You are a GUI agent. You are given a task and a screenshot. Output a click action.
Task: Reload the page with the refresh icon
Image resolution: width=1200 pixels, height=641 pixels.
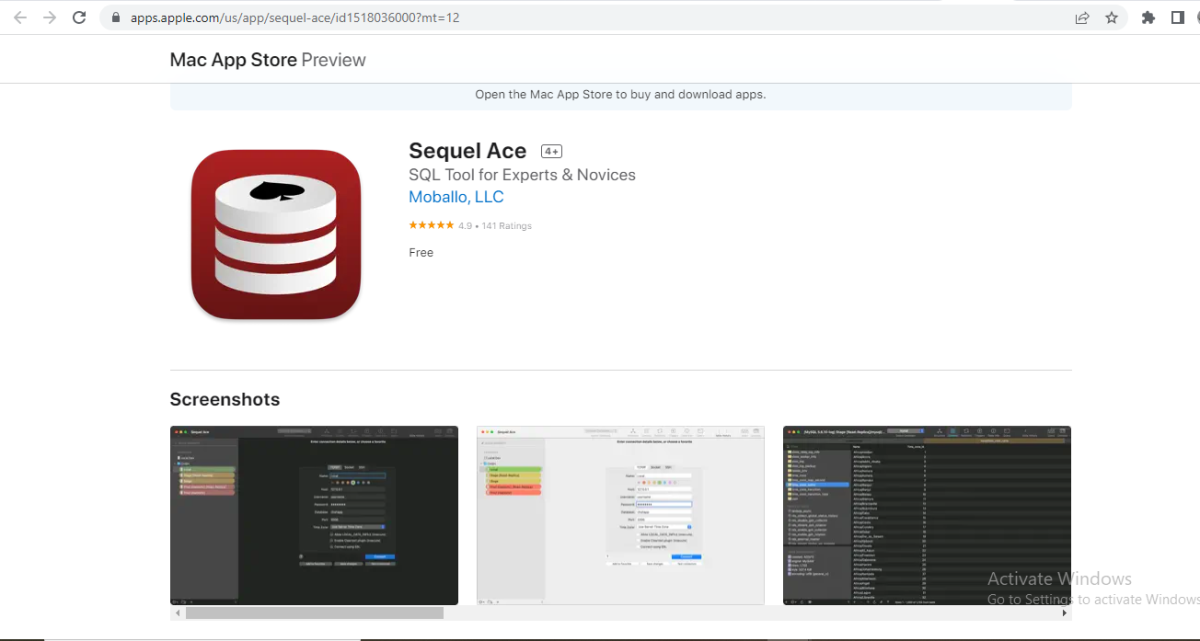[x=79, y=17]
